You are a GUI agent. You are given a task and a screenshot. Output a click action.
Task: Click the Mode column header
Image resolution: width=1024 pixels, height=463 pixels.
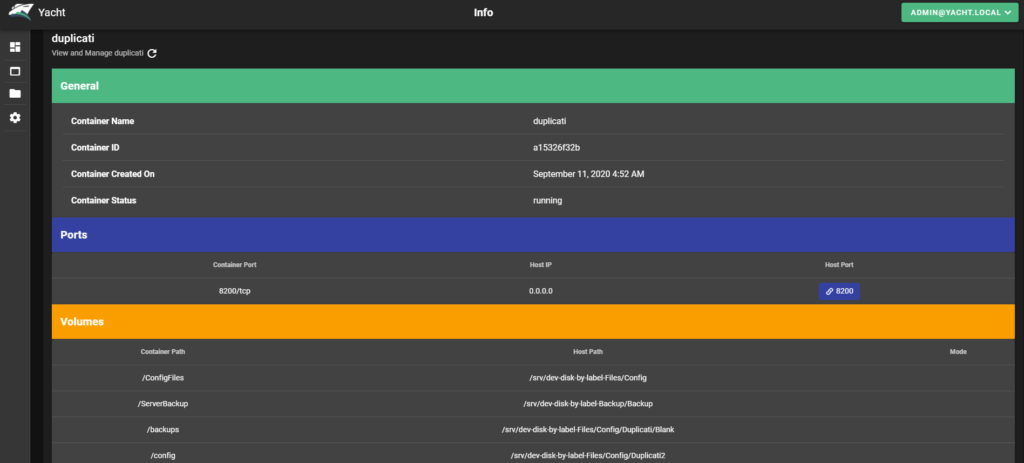[958, 351]
